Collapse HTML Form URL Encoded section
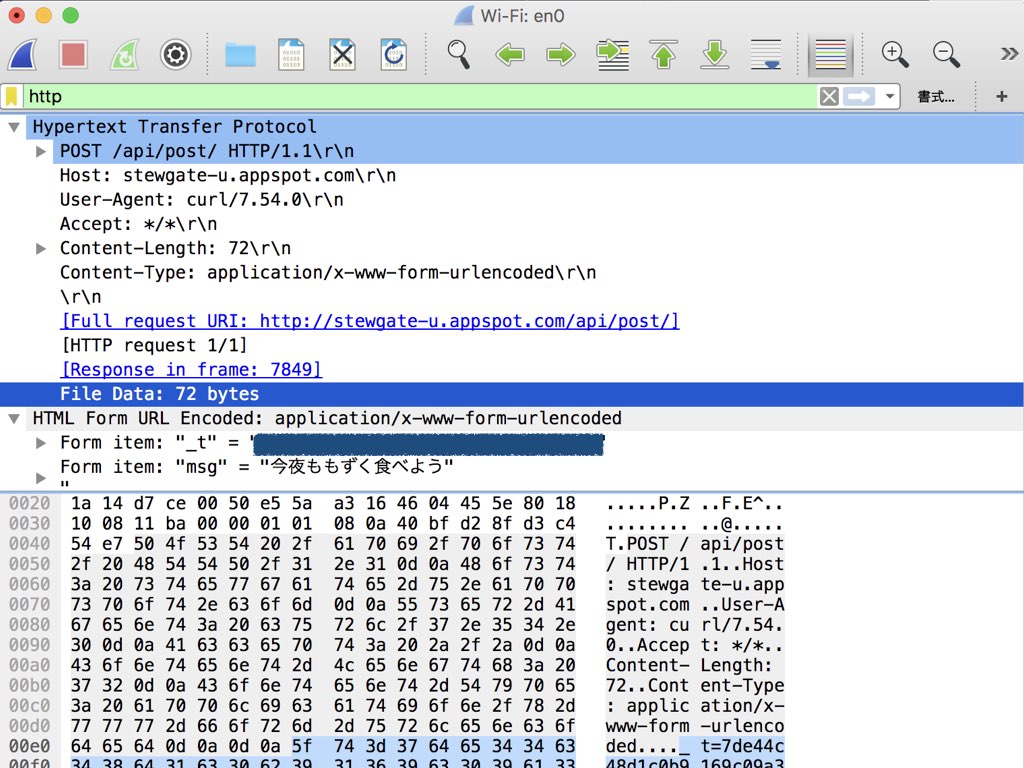The image size is (1024, 768). tap(14, 419)
